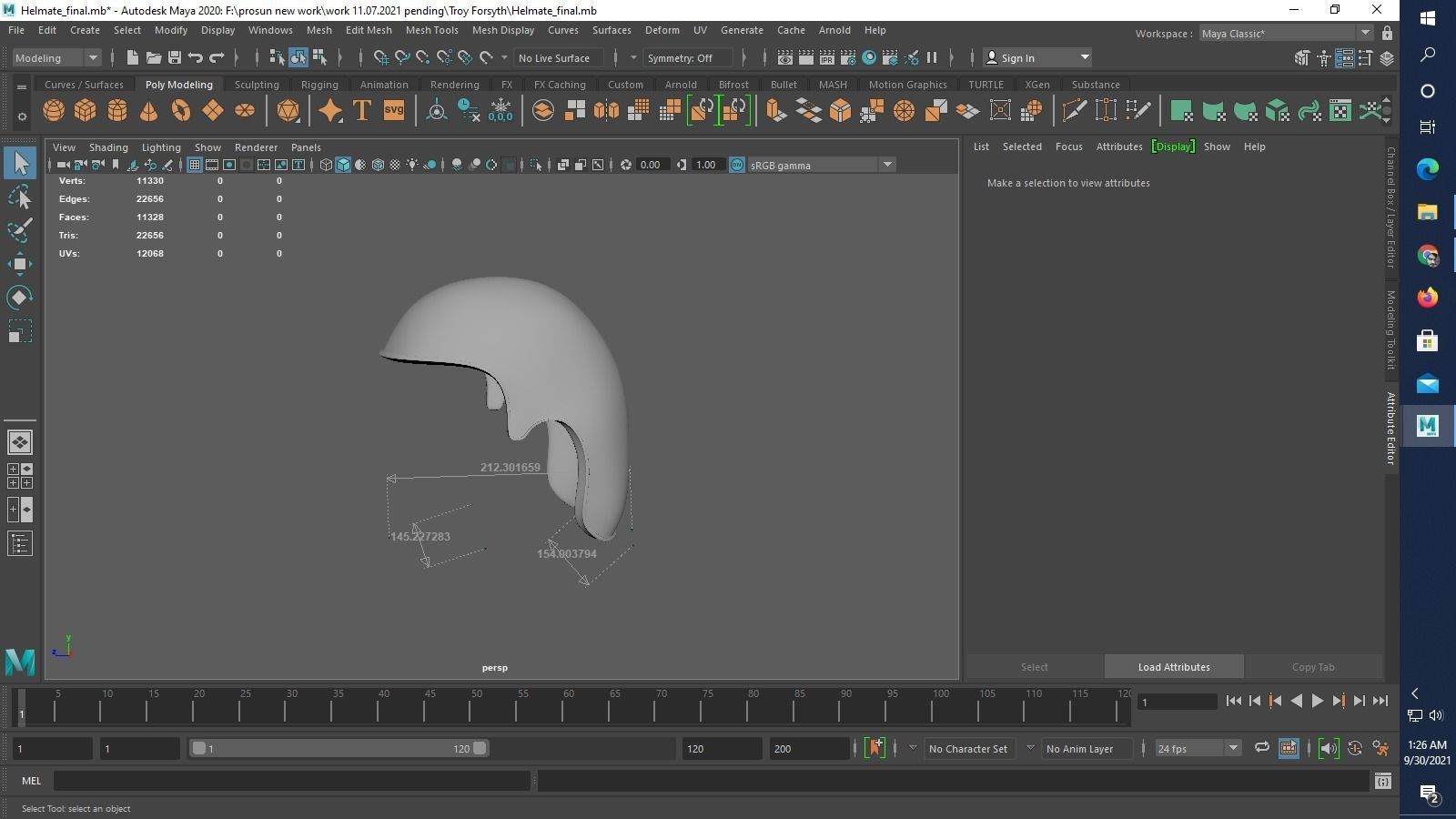The height and width of the screenshot is (819, 1456).
Task: Toggle select by object type mode
Action: point(298,57)
